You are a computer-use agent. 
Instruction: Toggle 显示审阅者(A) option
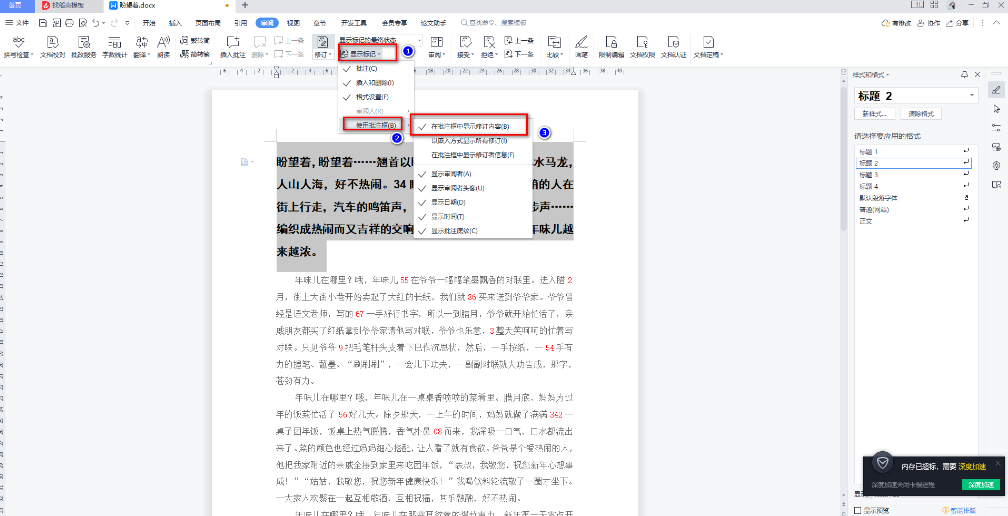(472, 174)
